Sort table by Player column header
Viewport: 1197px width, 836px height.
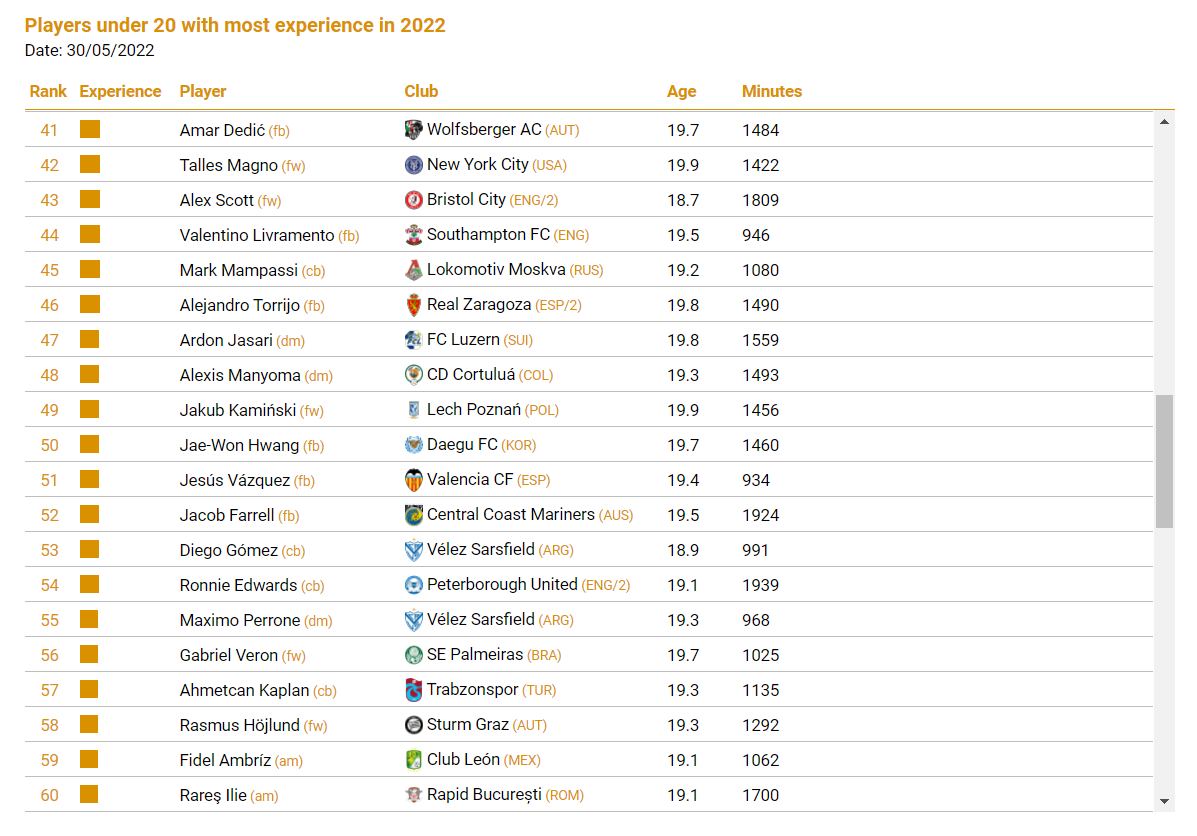pyautogui.click(x=202, y=92)
